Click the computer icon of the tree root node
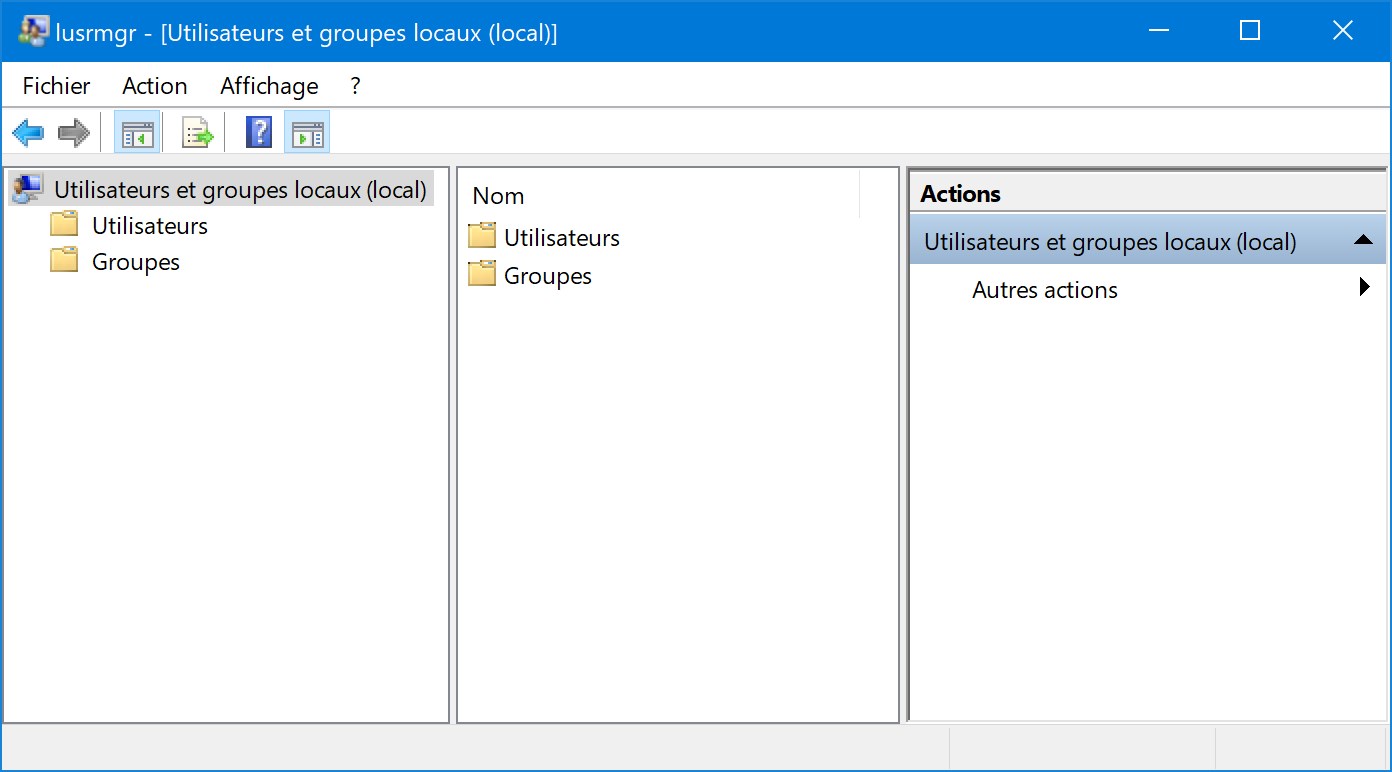 click(28, 188)
